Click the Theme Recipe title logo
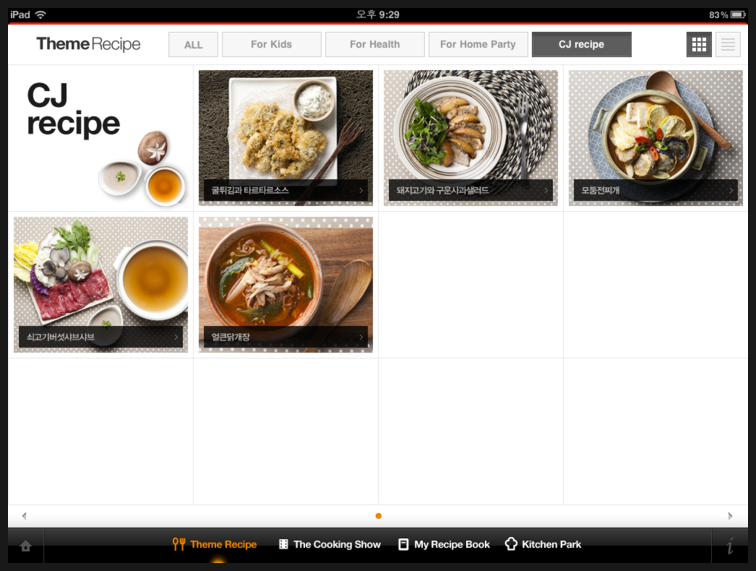The image size is (756, 571). click(88, 44)
